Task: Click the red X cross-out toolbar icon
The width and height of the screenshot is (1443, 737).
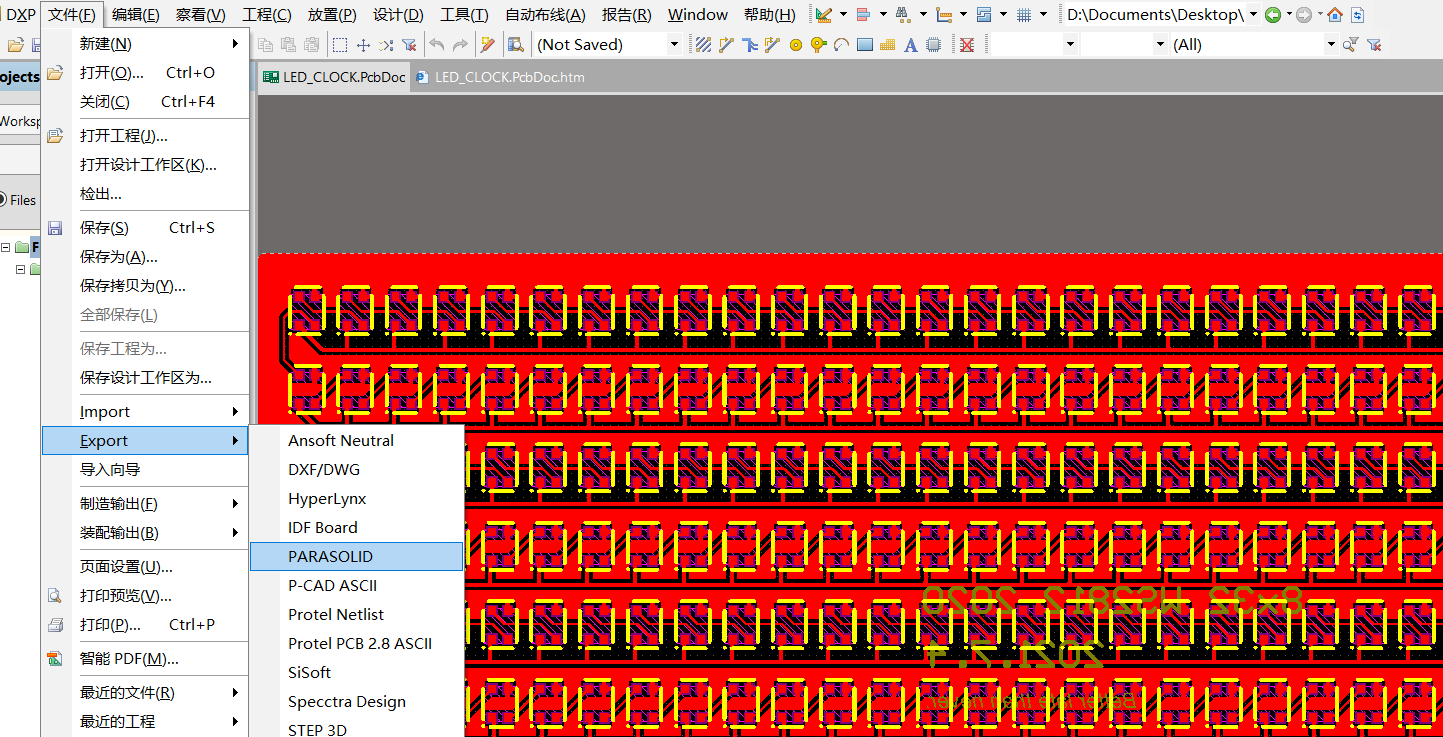Action: [x=966, y=44]
